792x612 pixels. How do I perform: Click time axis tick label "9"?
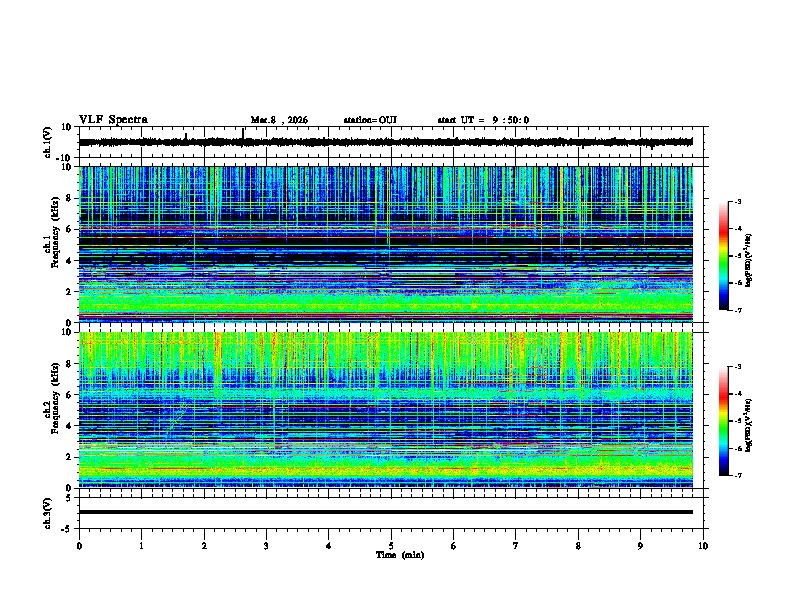640,546
